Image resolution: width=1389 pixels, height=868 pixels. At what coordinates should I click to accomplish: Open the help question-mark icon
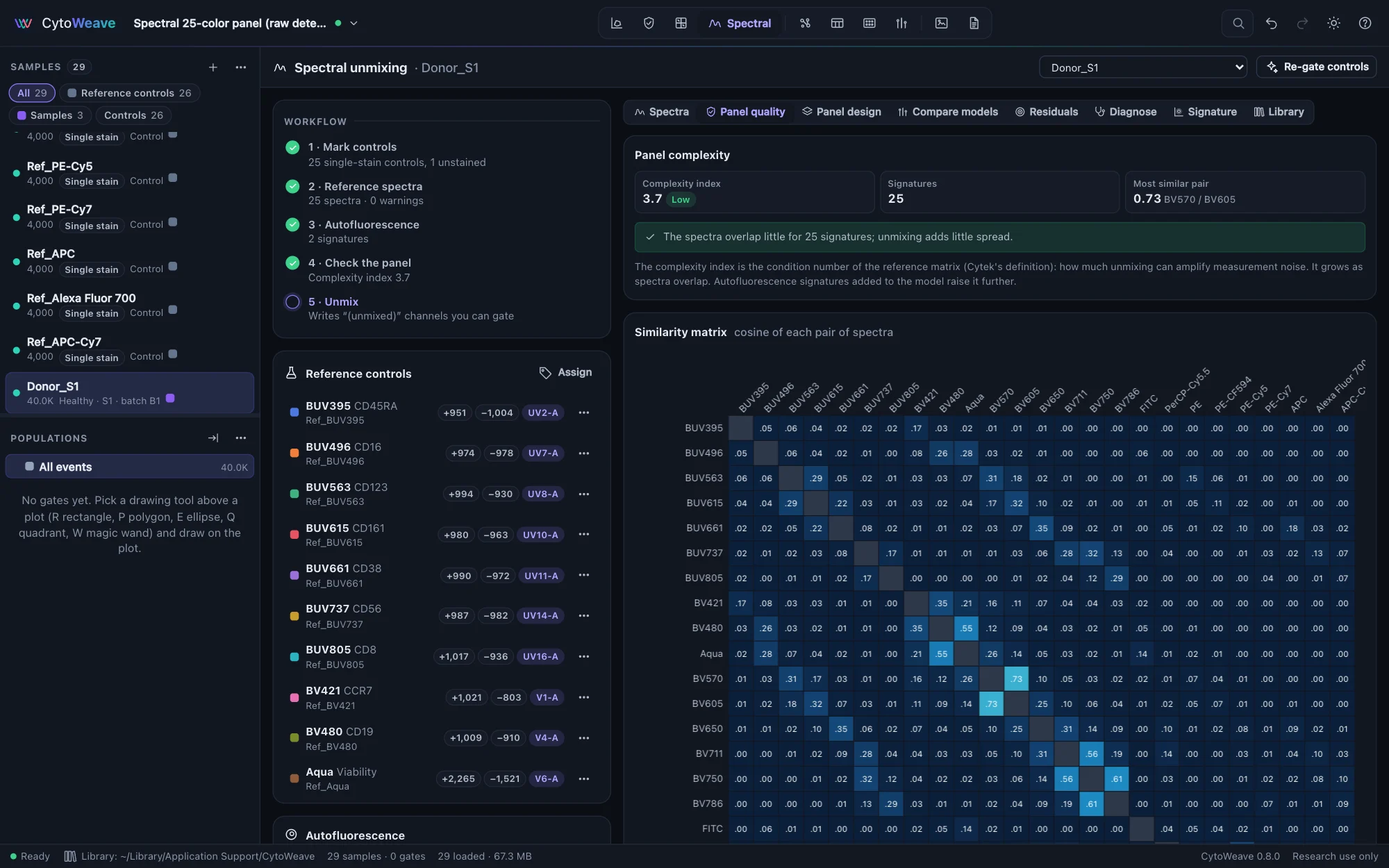click(1365, 23)
